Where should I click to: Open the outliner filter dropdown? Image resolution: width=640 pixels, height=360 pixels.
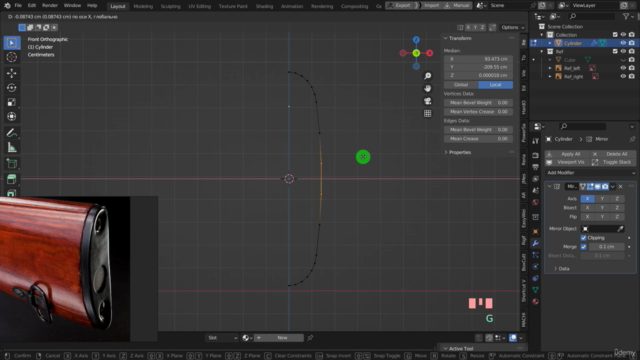point(628,16)
